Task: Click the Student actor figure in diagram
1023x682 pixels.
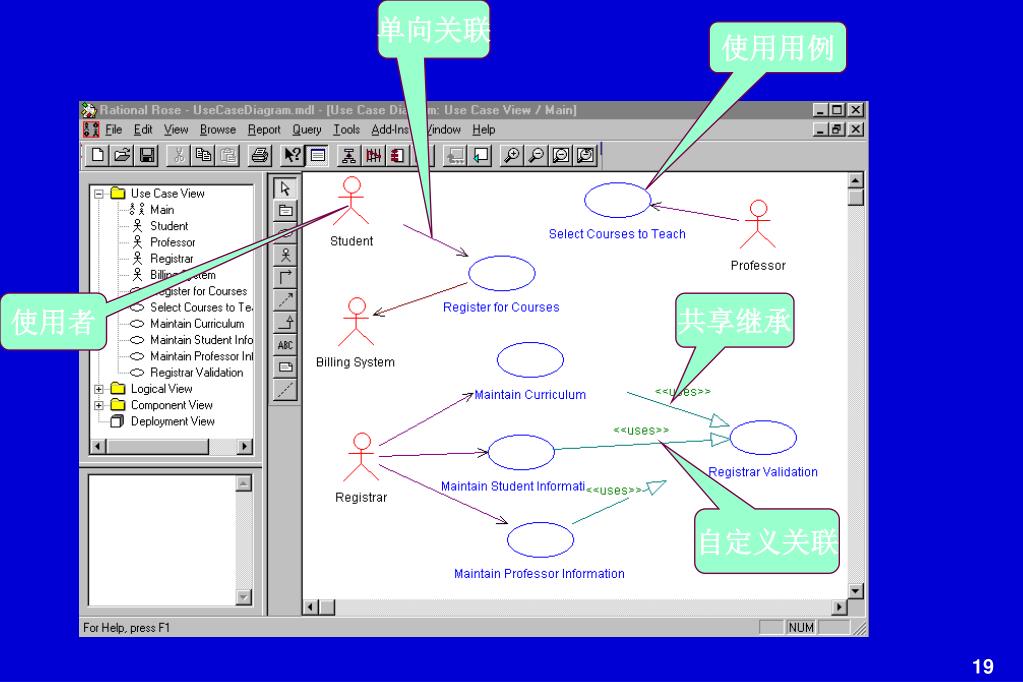Action: point(352,200)
